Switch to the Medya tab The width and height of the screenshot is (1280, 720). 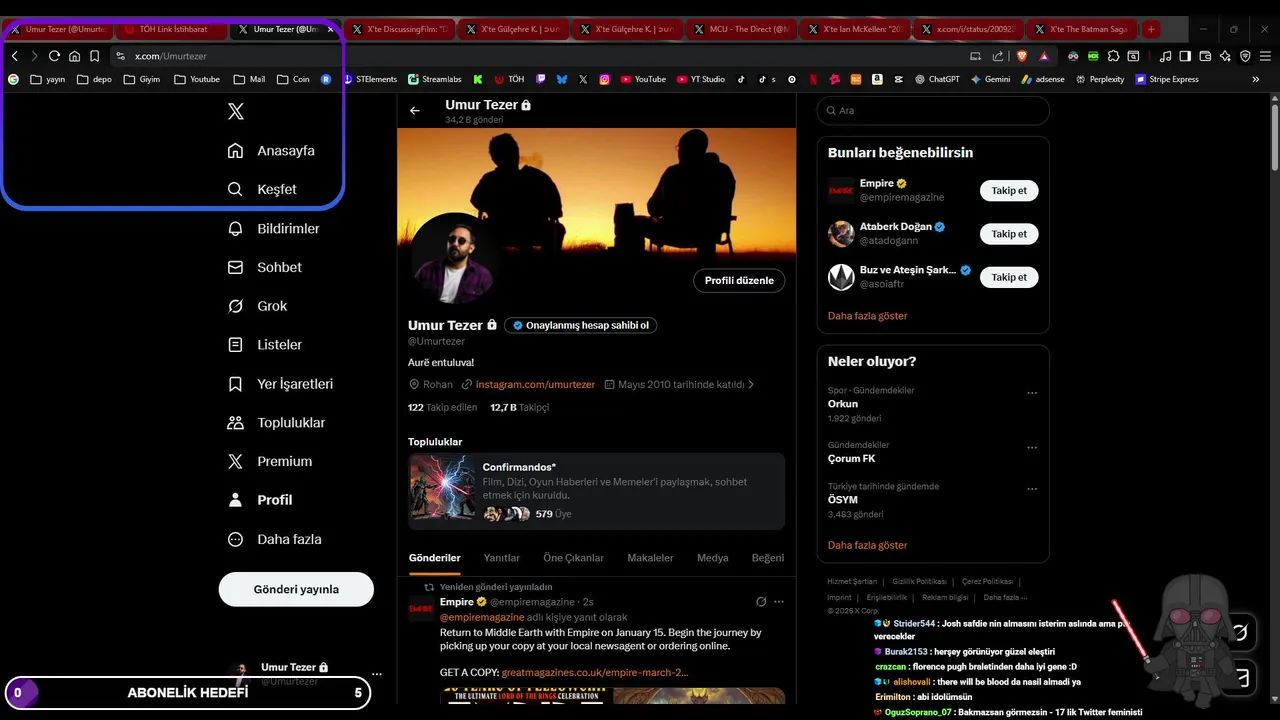pos(713,558)
